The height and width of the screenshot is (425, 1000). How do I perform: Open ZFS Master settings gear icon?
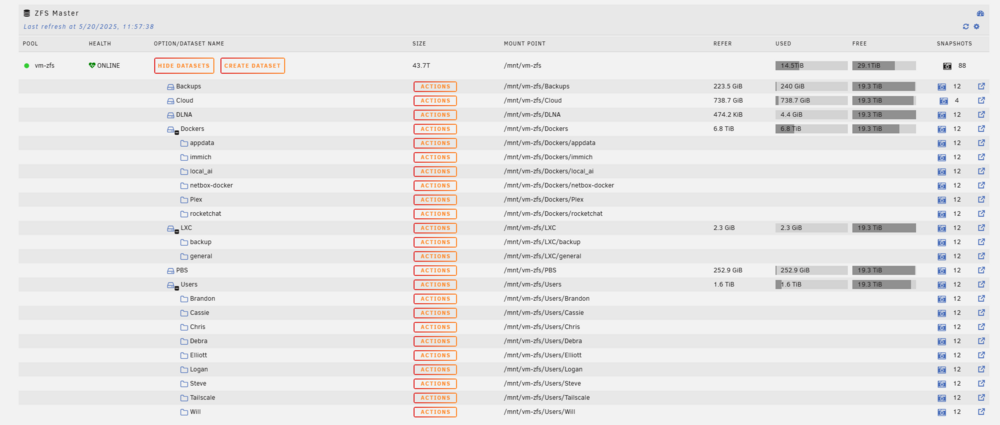[x=976, y=27]
